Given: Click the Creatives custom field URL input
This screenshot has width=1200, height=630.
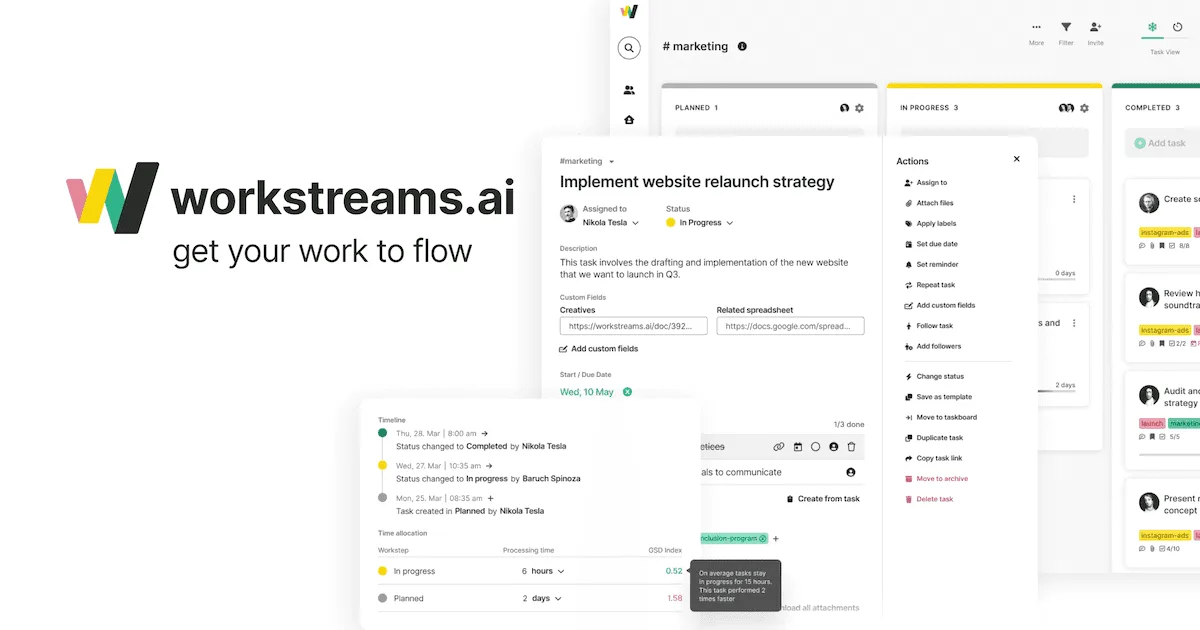Looking at the screenshot, I should coord(633,325).
